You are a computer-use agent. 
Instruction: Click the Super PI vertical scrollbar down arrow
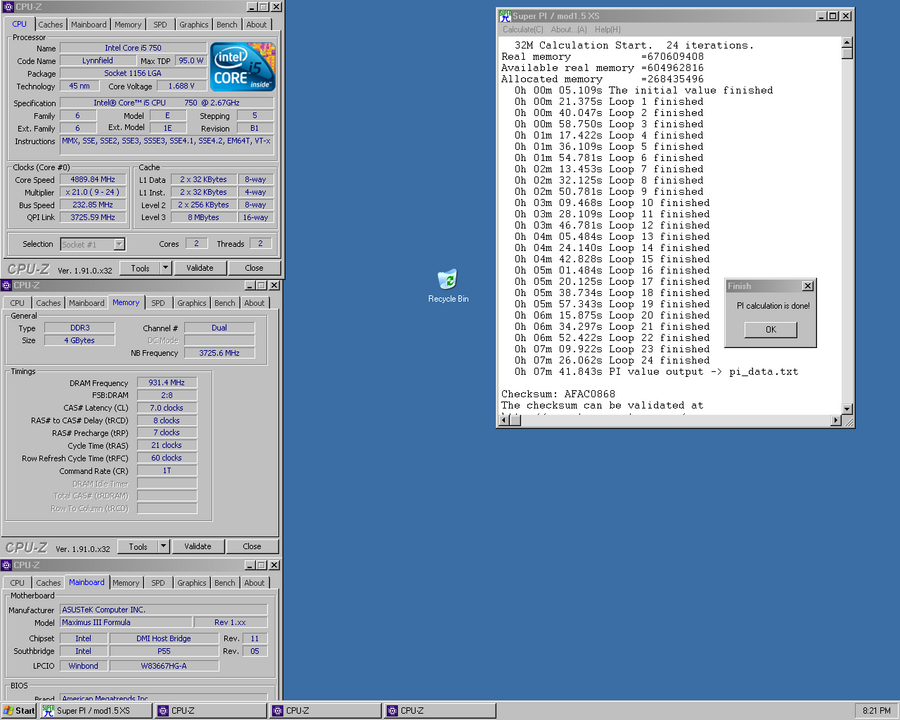(847, 409)
